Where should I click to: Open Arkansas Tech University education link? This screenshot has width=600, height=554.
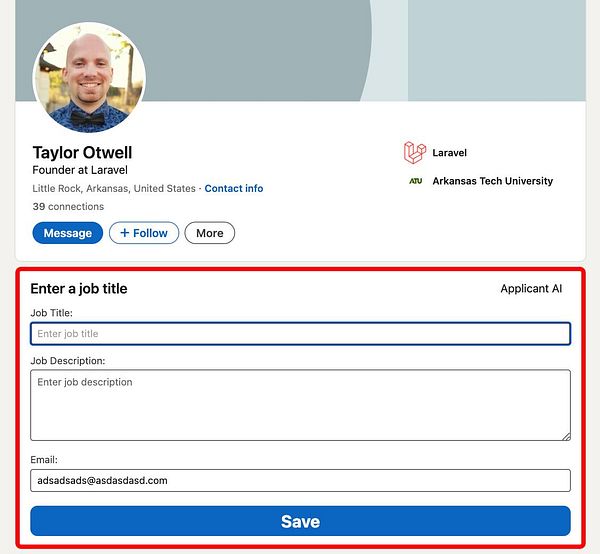[x=492, y=181]
